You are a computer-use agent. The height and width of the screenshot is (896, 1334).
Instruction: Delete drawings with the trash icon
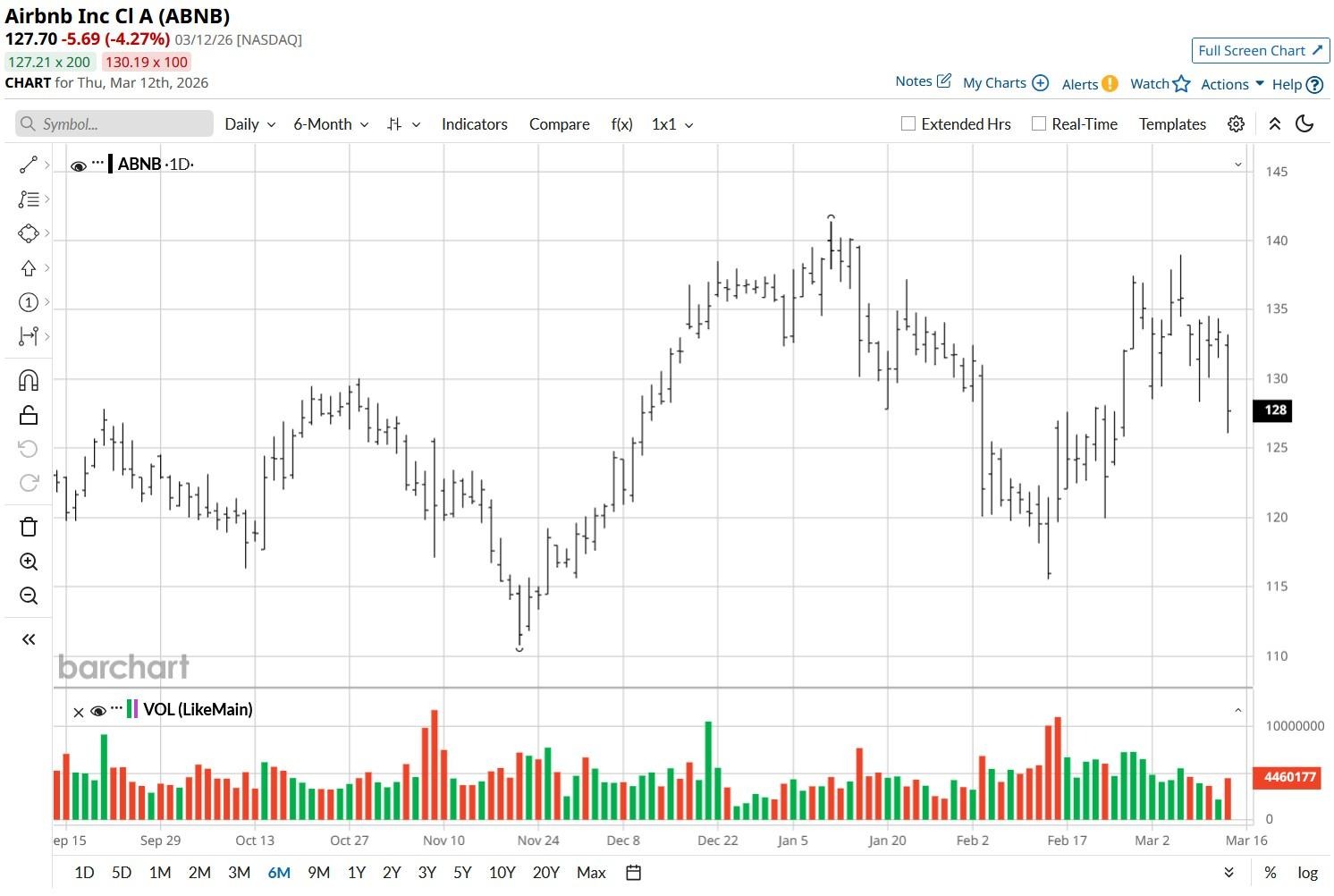click(29, 527)
